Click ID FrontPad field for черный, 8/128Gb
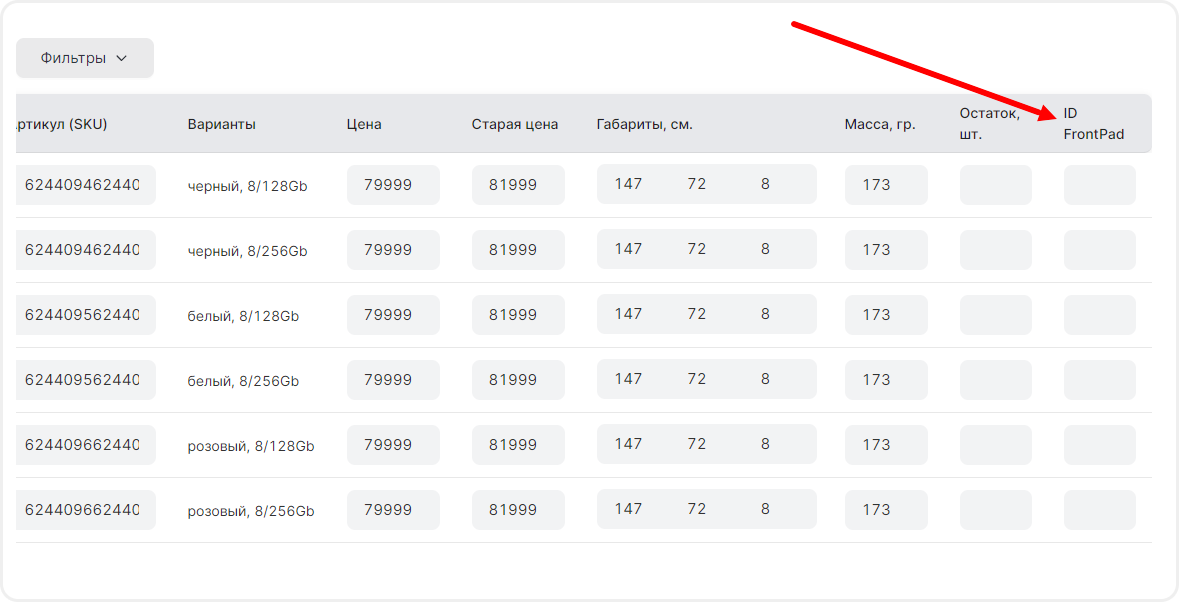 pos(1099,185)
